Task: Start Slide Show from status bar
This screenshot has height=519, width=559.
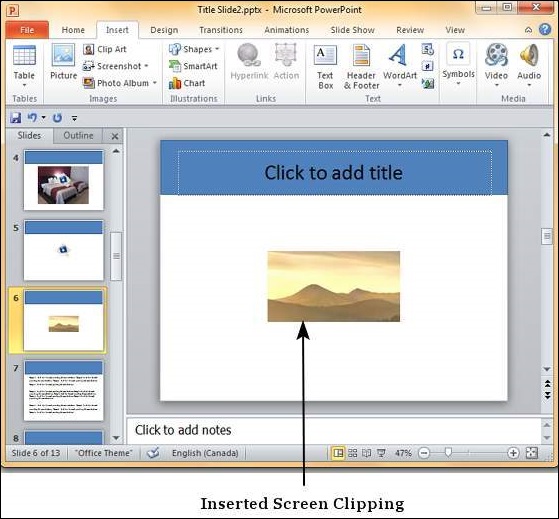Action: tap(381, 453)
